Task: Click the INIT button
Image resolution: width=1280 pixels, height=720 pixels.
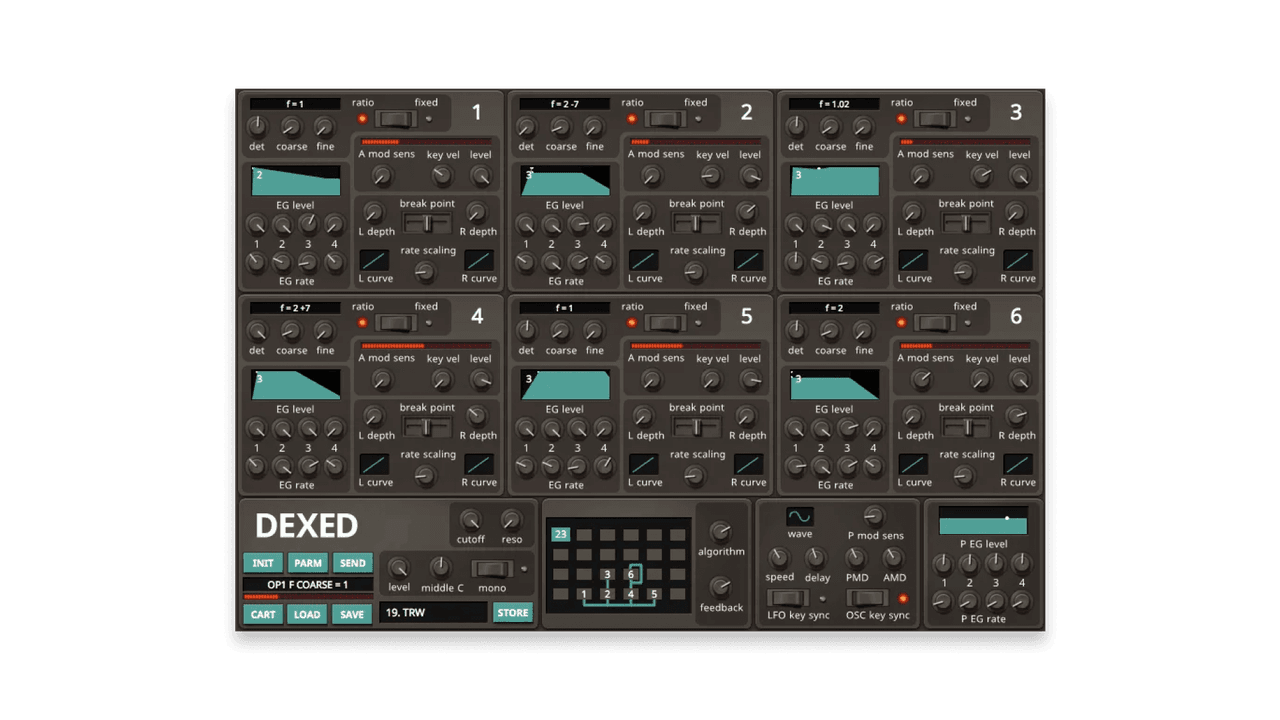Action: 263,563
